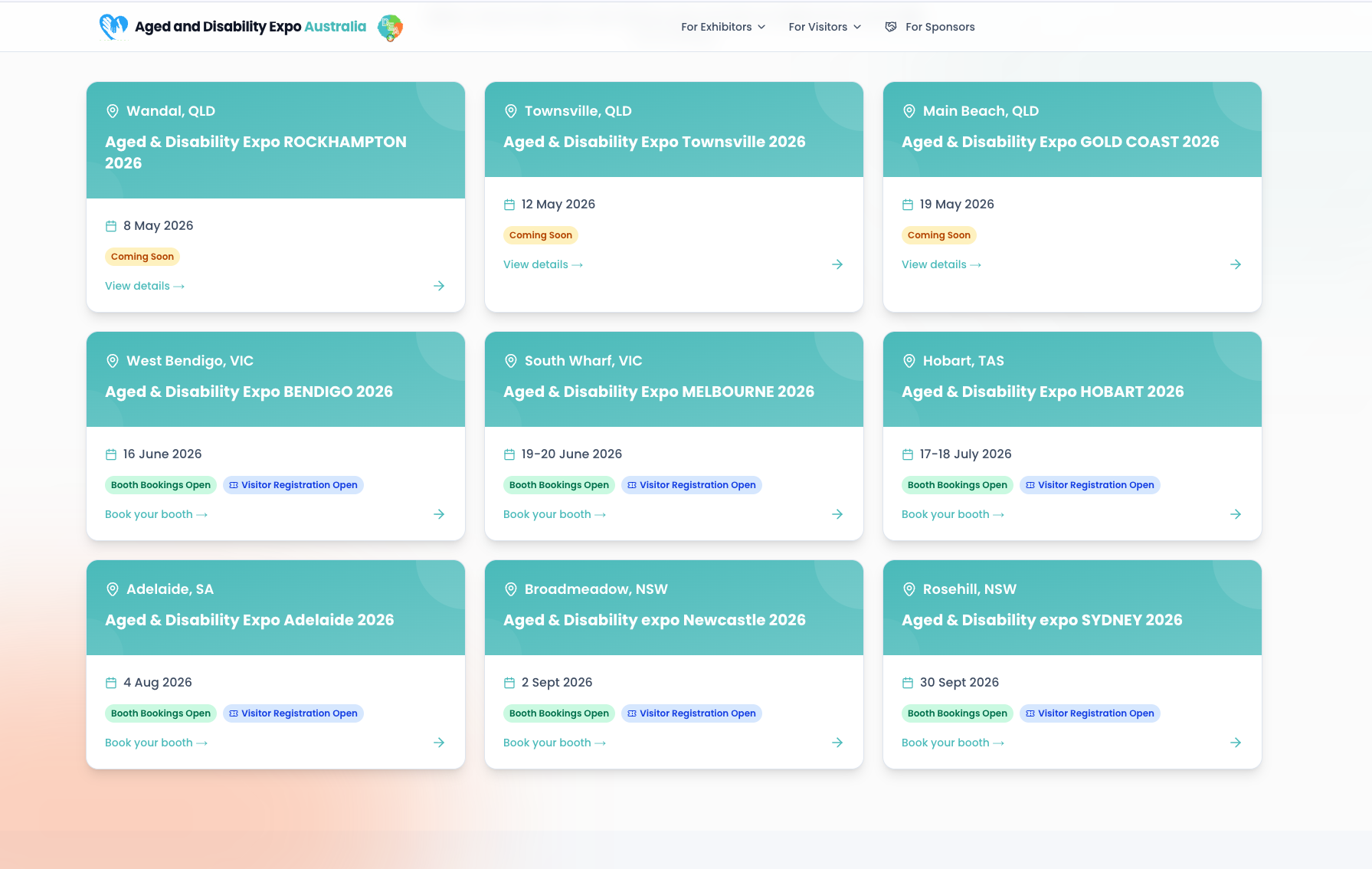
Task: Click Visitor Registration Open badge on Adelaide card
Action: (293, 713)
